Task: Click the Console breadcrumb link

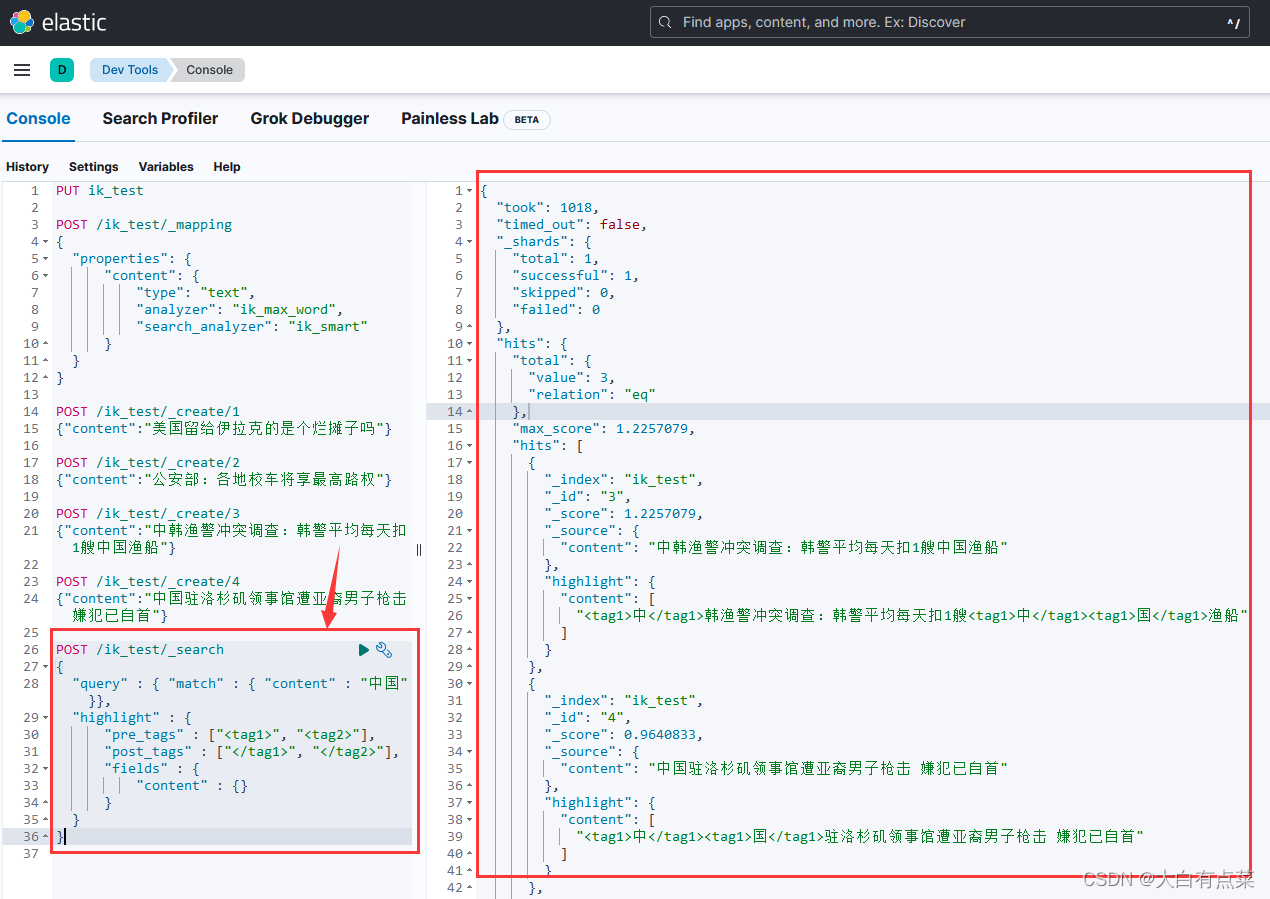Action: point(208,70)
